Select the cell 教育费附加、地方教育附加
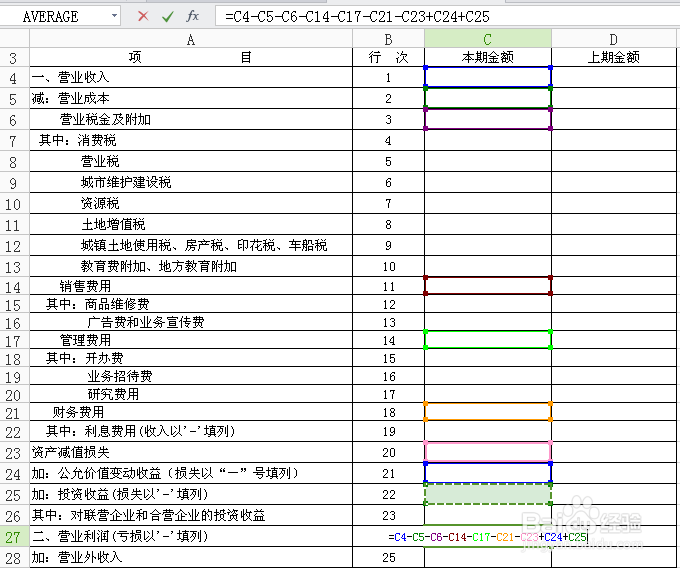Image resolution: width=680 pixels, height=568 pixels. (x=191, y=266)
